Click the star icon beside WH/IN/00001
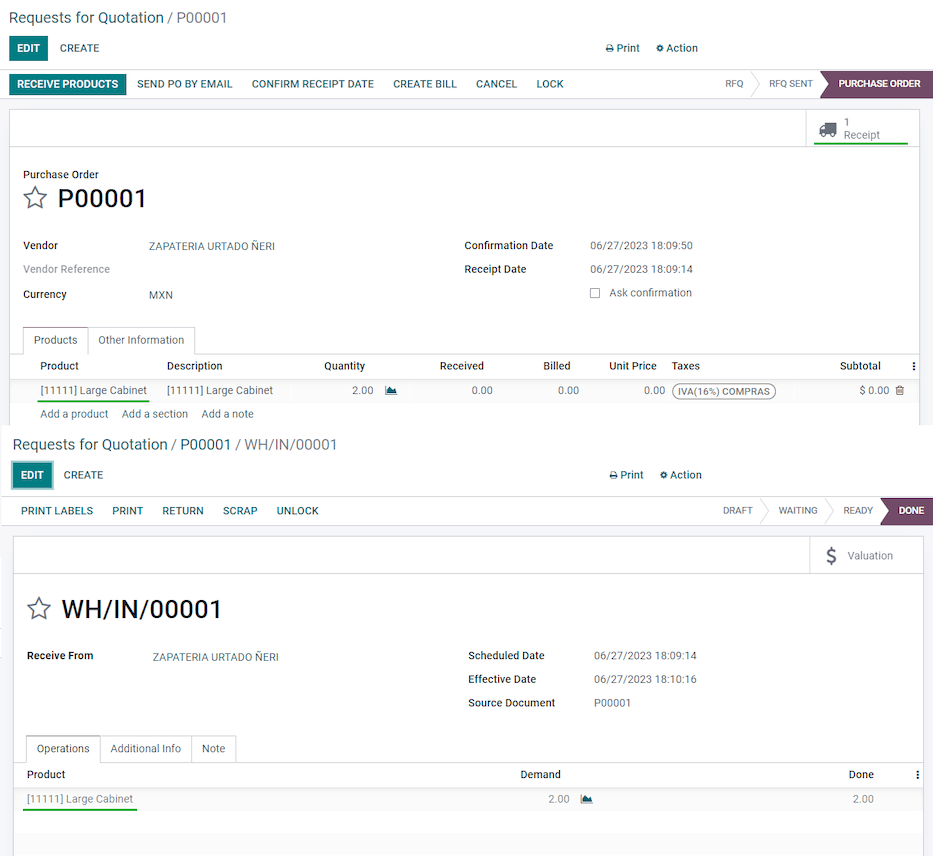This screenshot has width=933, height=856. click(x=39, y=609)
